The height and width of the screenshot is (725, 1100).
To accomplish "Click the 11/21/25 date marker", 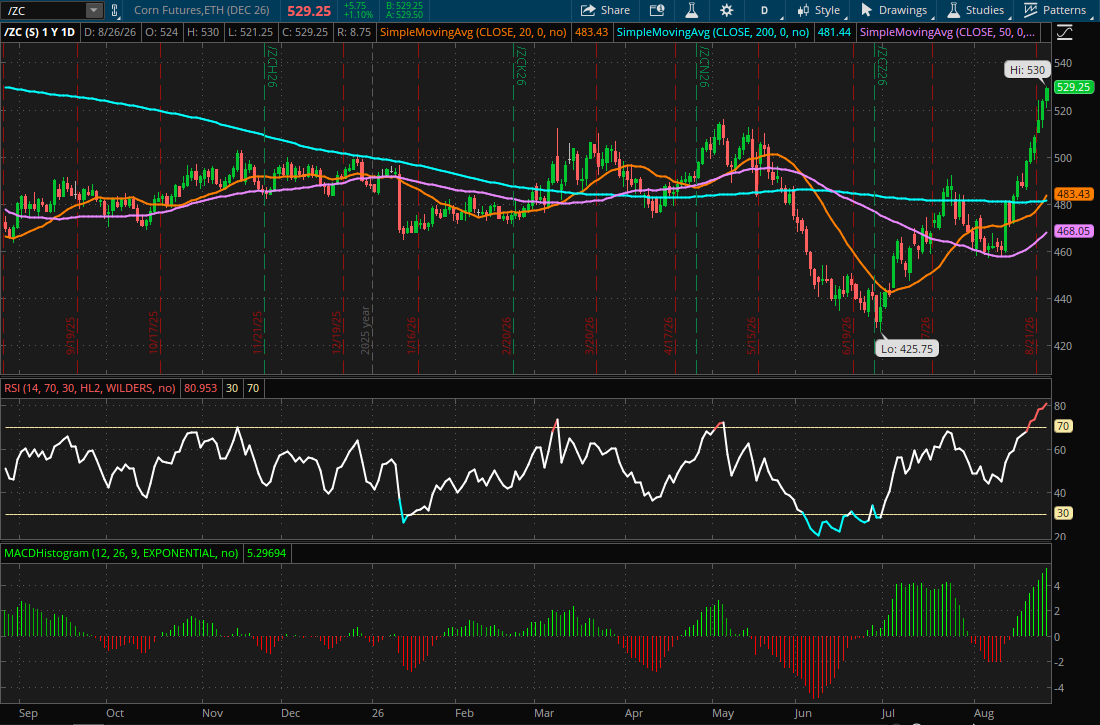I will (257, 333).
